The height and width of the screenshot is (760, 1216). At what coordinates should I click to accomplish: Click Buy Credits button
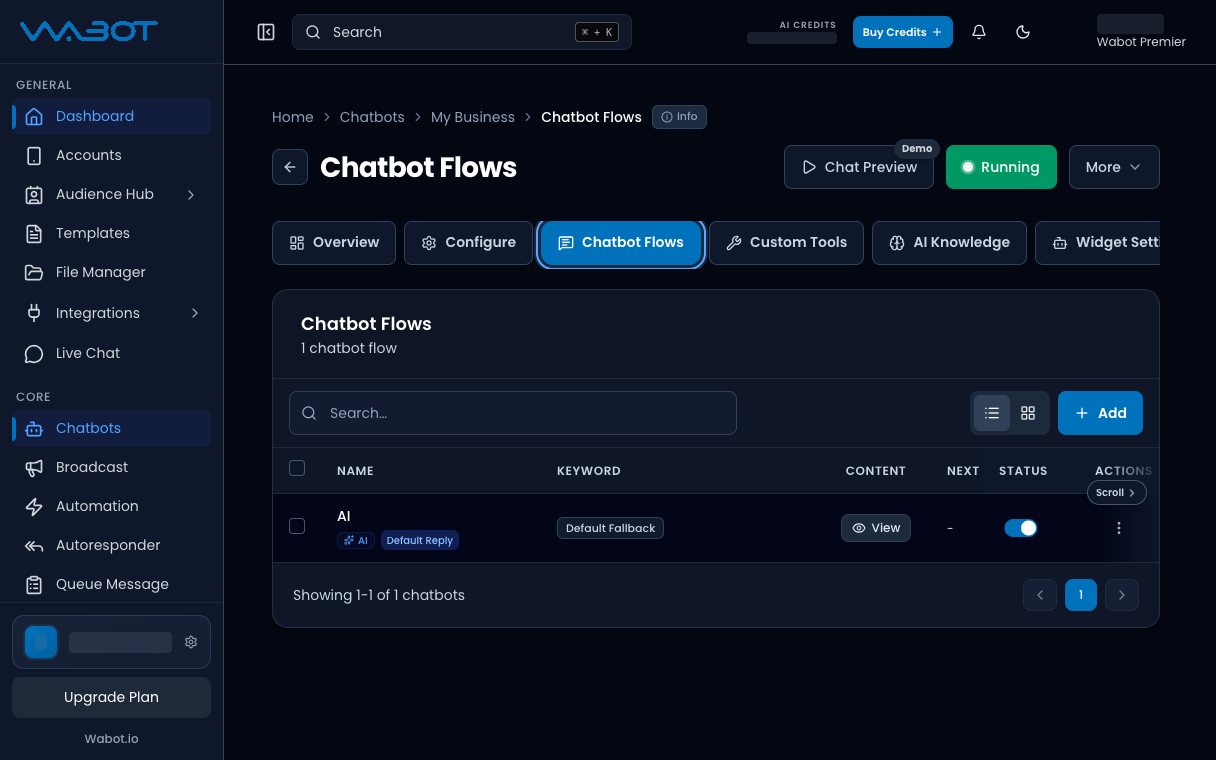click(903, 32)
